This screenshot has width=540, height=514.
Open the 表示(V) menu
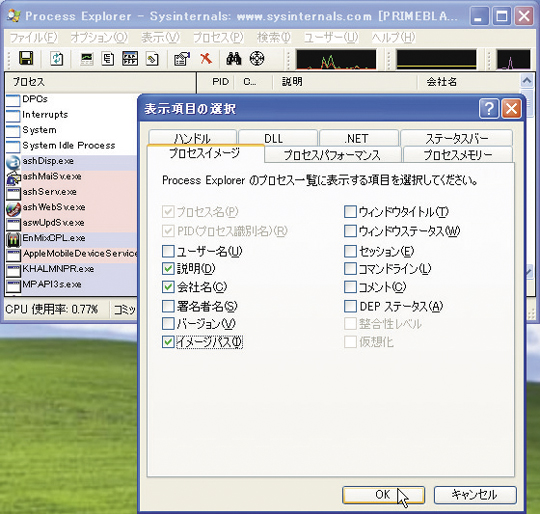click(x=160, y=37)
